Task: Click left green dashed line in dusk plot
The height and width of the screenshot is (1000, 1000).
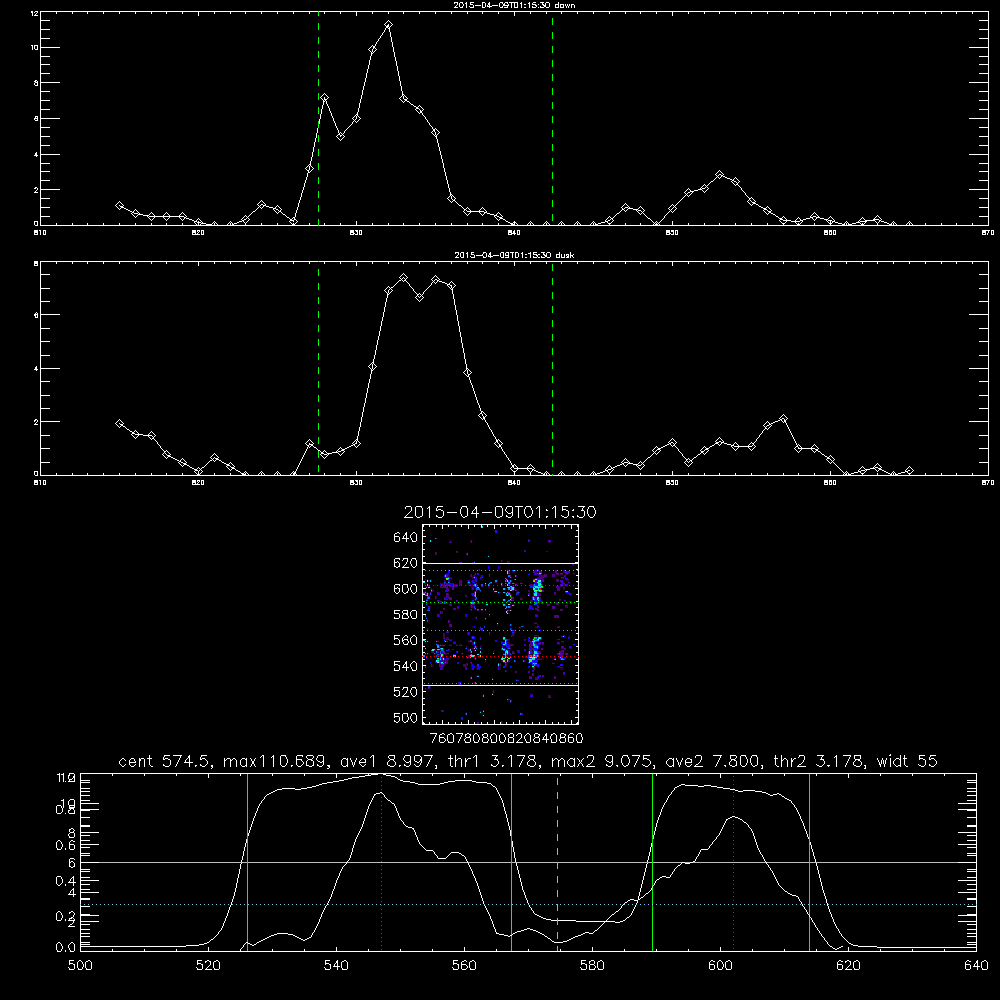Action: pos(318,369)
